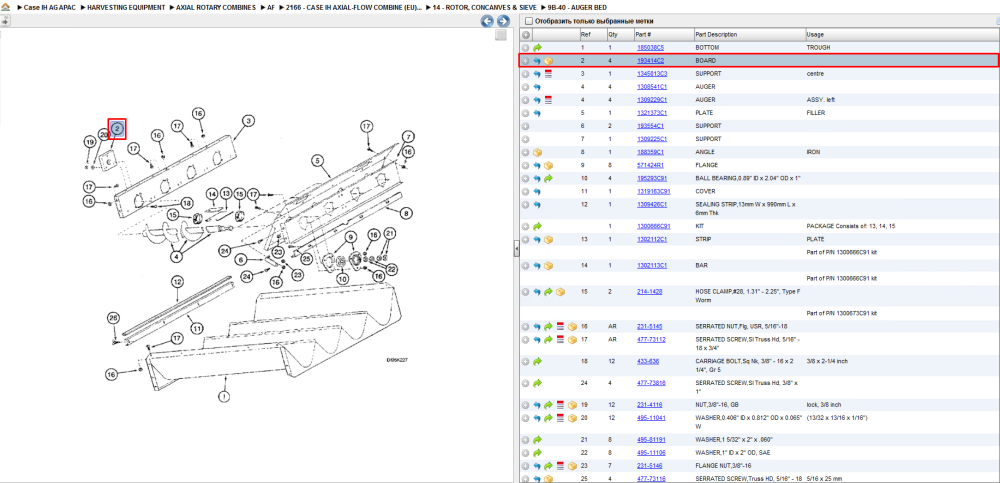Open part number link 1321373C1
The height and width of the screenshot is (483, 1000).
[x=652, y=113]
